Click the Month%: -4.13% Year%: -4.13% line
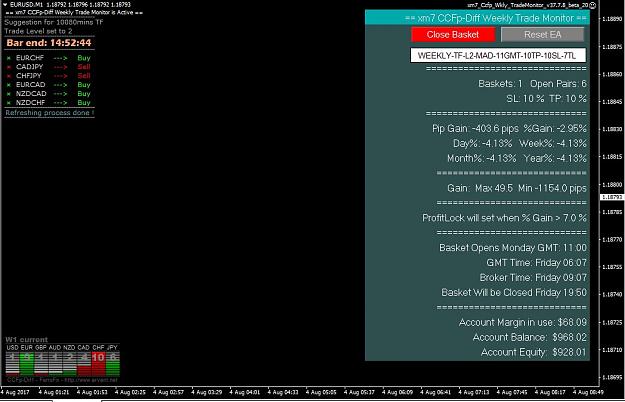This screenshot has width=625, height=402. pyautogui.click(x=517, y=158)
